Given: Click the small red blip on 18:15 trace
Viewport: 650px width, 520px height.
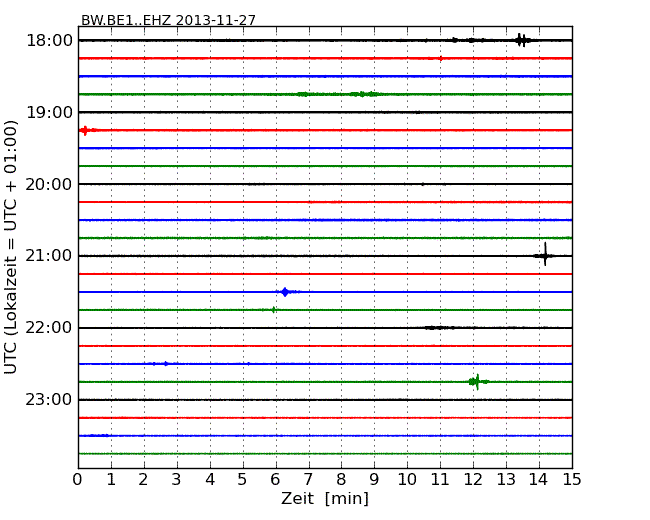Looking at the screenshot, I should click(441, 58).
